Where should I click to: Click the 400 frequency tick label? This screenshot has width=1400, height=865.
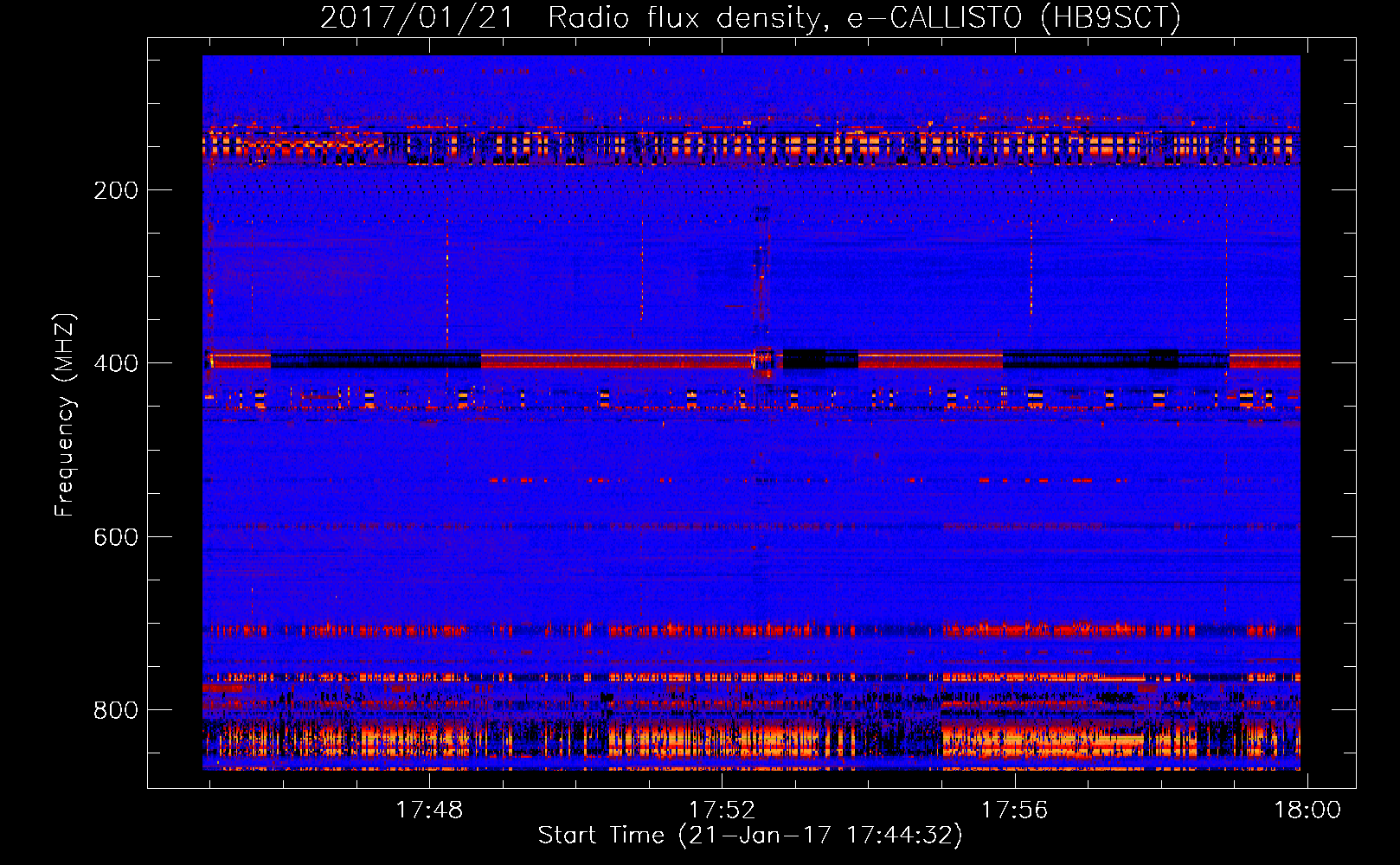pyautogui.click(x=116, y=363)
